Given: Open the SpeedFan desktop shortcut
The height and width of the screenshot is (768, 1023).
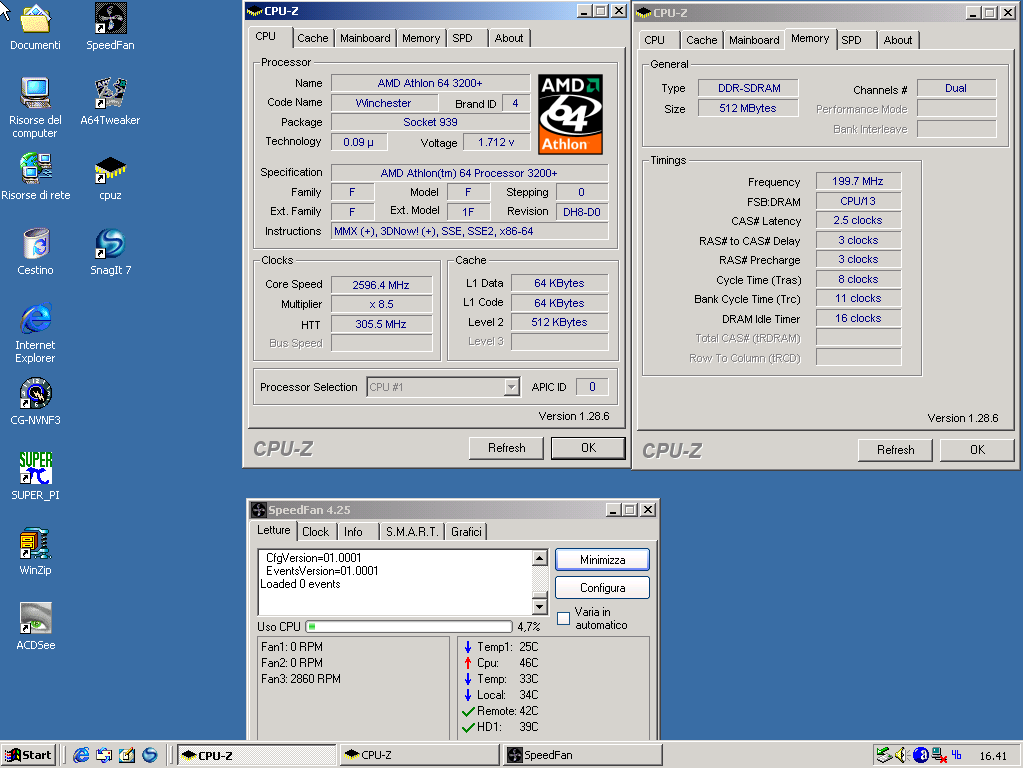Looking at the screenshot, I should click(110, 20).
